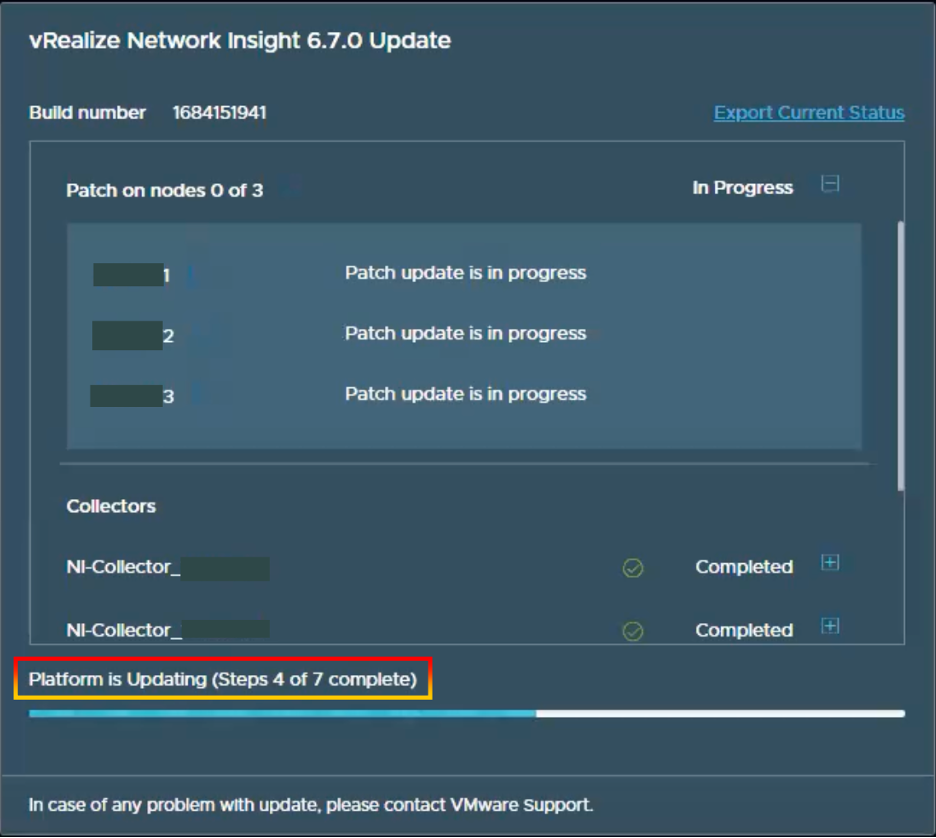
Task: Click the first NI-Collector name
Action: coord(168,567)
